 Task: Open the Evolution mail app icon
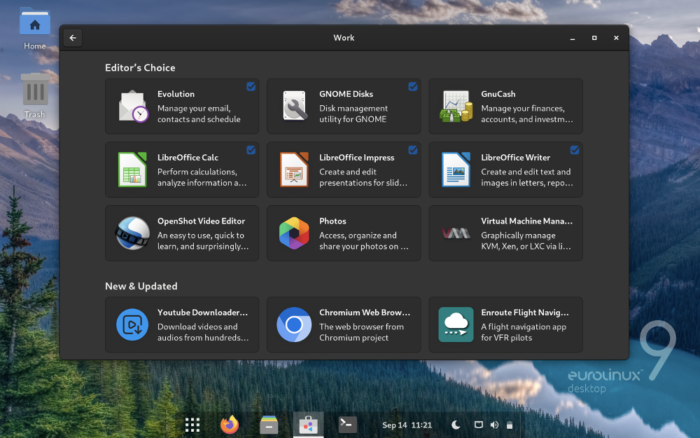click(133, 106)
